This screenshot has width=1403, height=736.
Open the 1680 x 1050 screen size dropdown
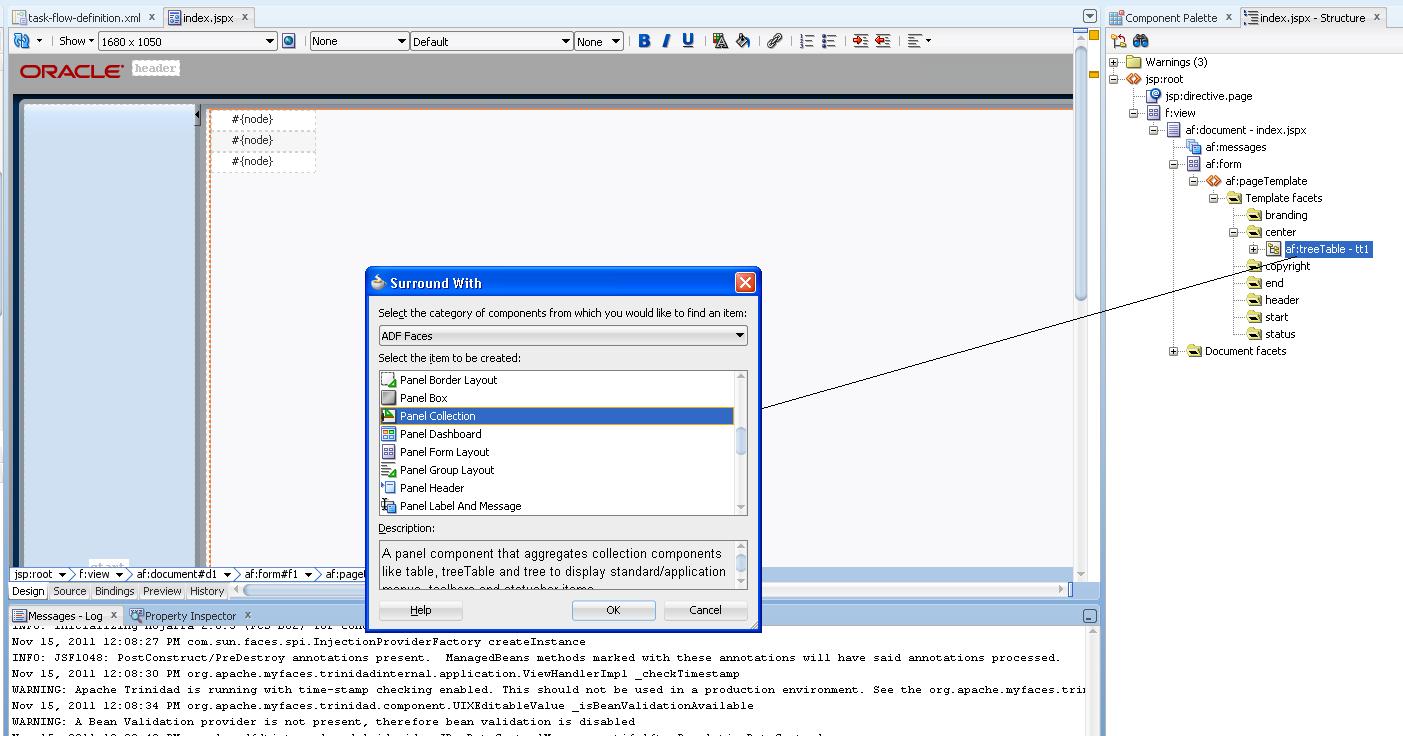(x=273, y=41)
